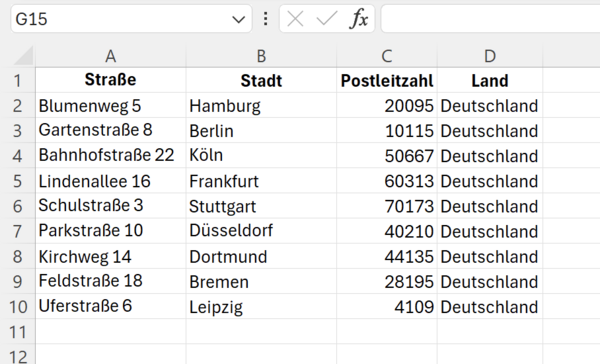This screenshot has height=364, width=600.
Task: Click inside the Name Box showing G15
Action: (122, 18)
